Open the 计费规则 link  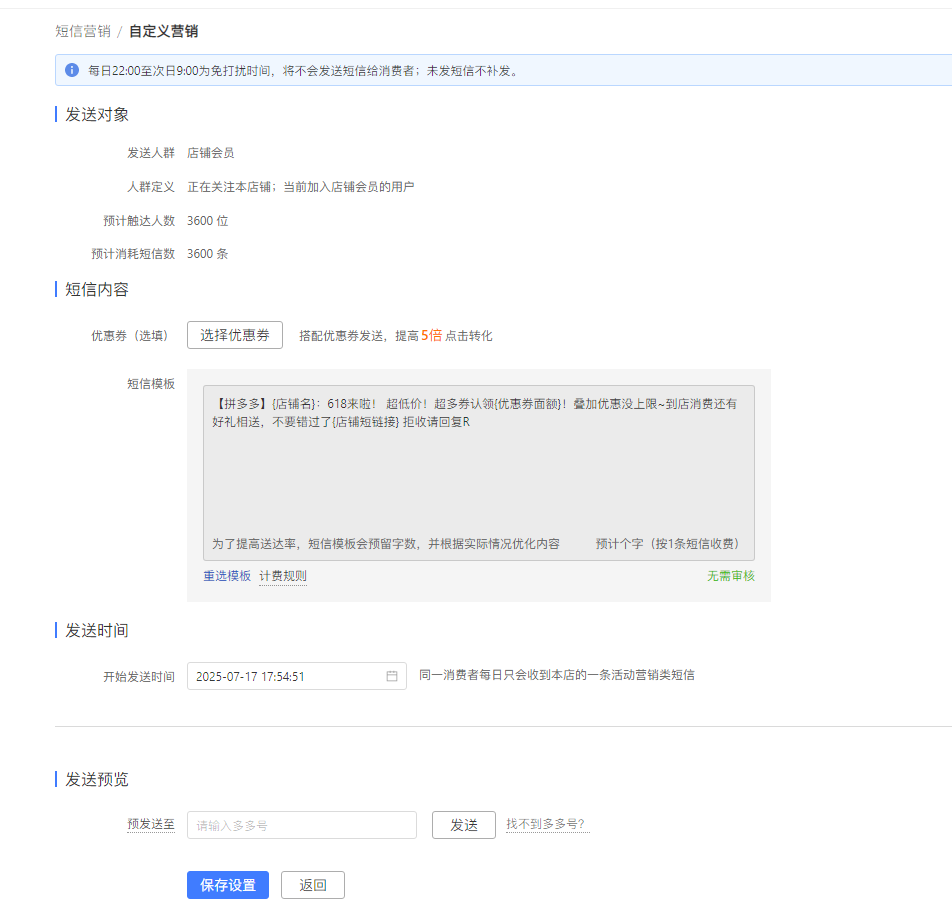coord(283,576)
